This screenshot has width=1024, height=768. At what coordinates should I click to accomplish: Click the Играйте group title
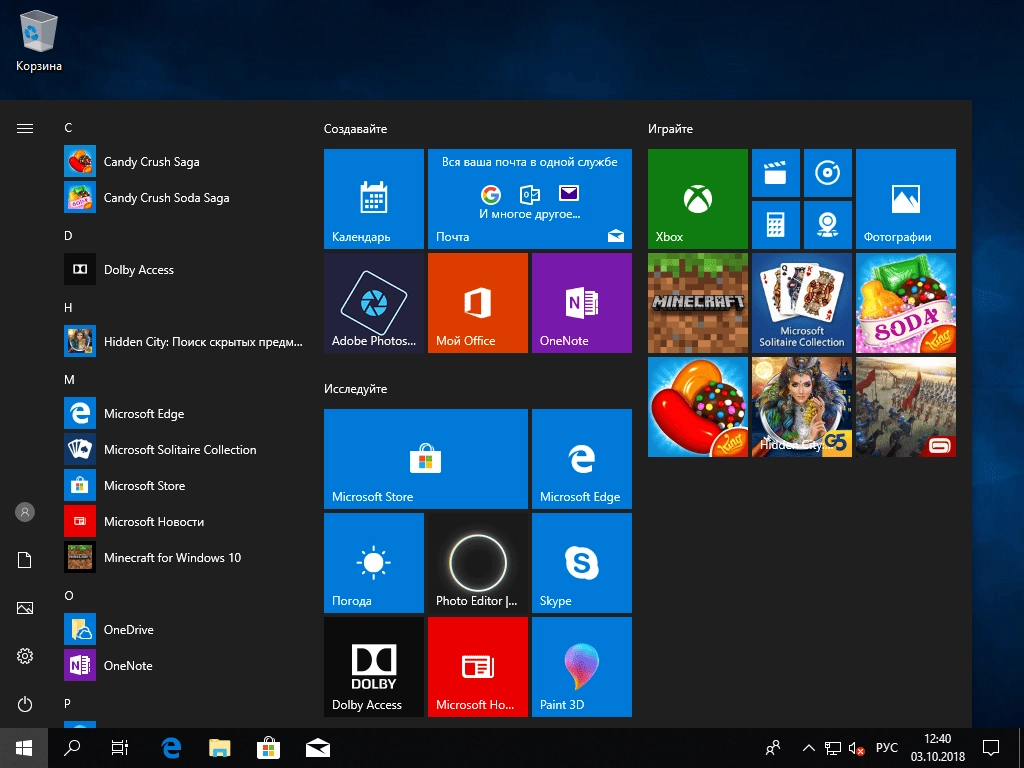tap(670, 129)
